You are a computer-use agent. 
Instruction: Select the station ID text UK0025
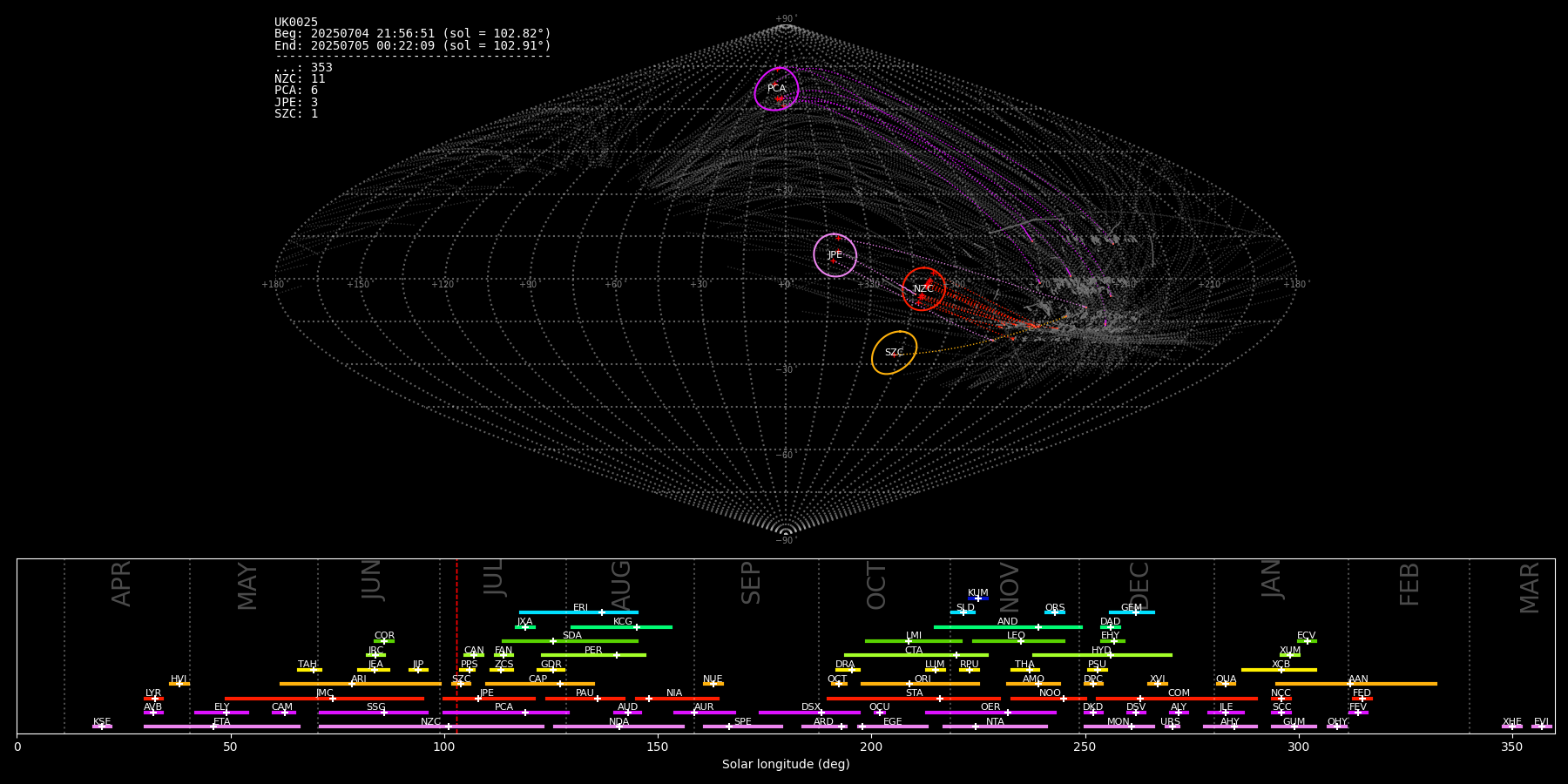(296, 23)
